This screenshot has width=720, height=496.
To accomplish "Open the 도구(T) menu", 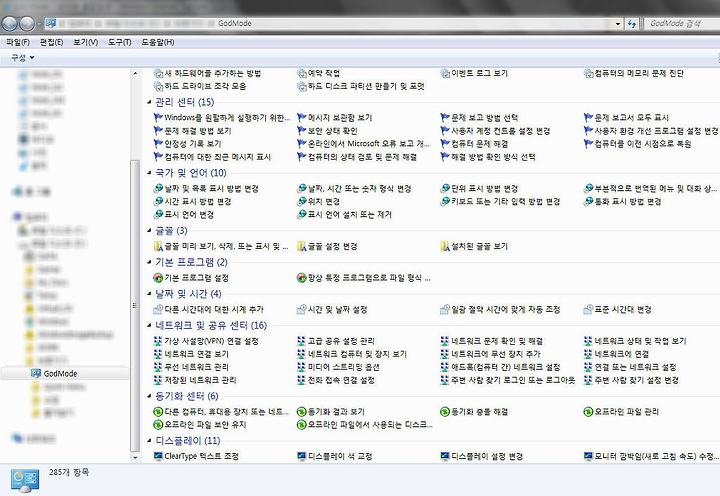I will pos(119,42).
